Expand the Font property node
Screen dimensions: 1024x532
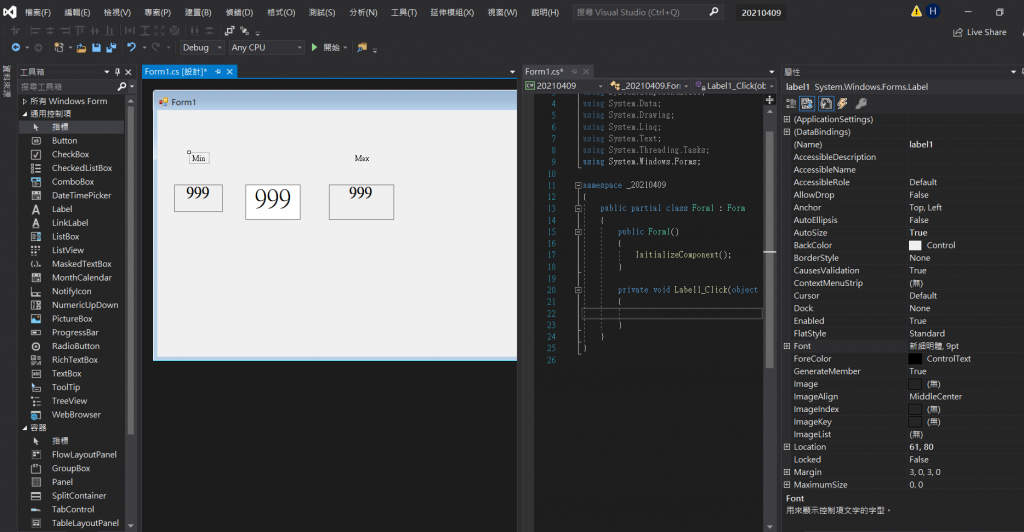pyautogui.click(x=787, y=346)
